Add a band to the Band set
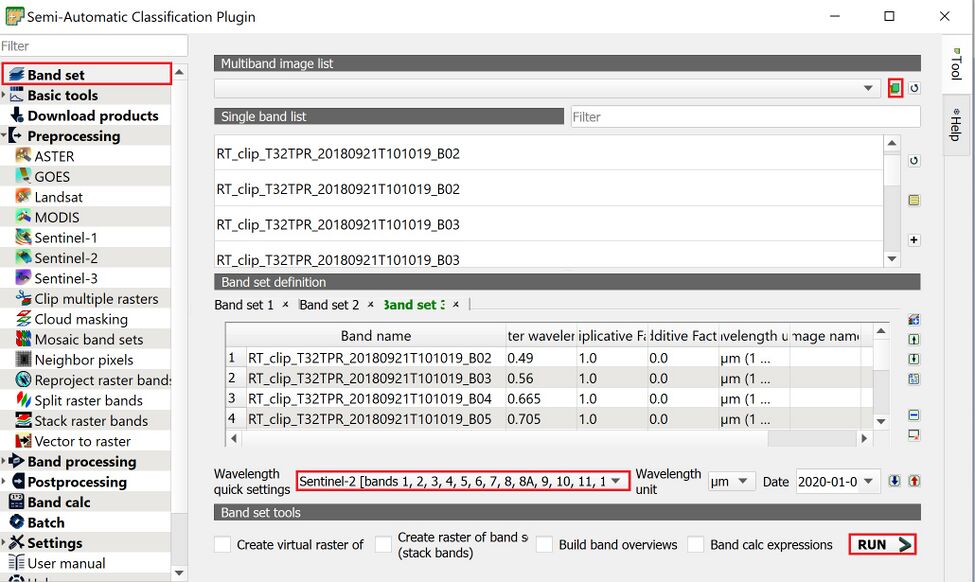This screenshot has height=582, width=975. tap(911, 240)
